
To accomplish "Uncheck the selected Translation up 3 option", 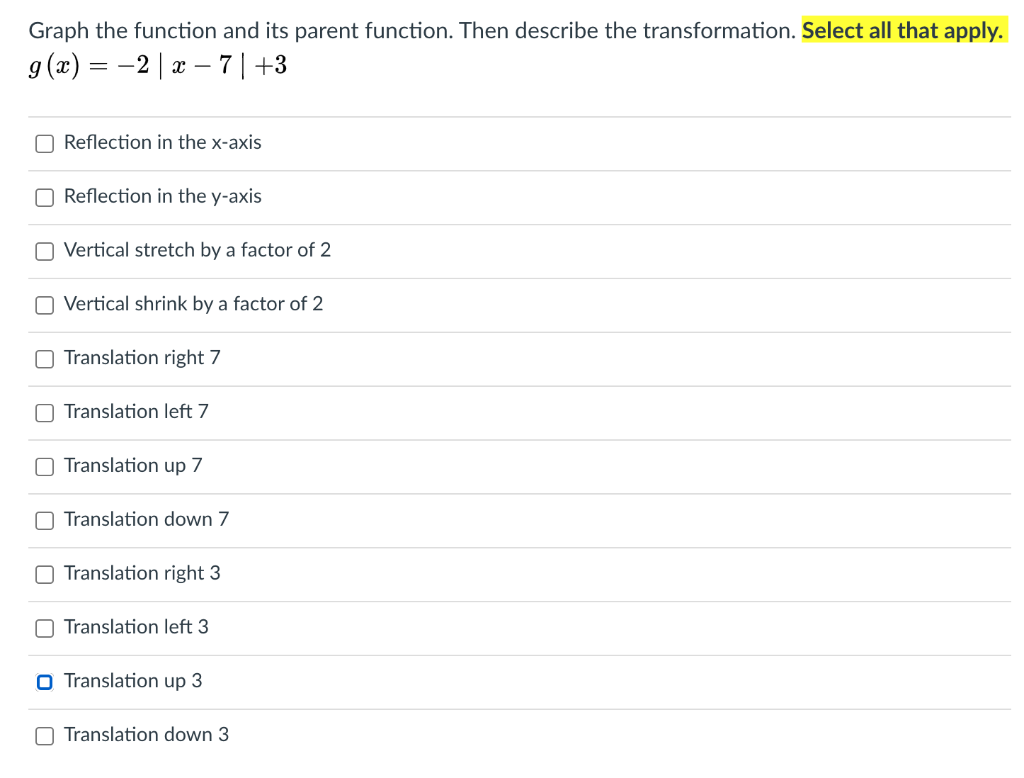I will pyautogui.click(x=44, y=682).
